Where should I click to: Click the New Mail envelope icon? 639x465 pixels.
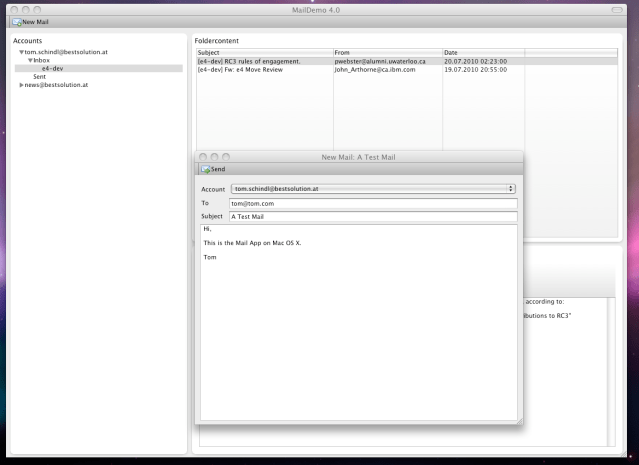pos(16,21)
